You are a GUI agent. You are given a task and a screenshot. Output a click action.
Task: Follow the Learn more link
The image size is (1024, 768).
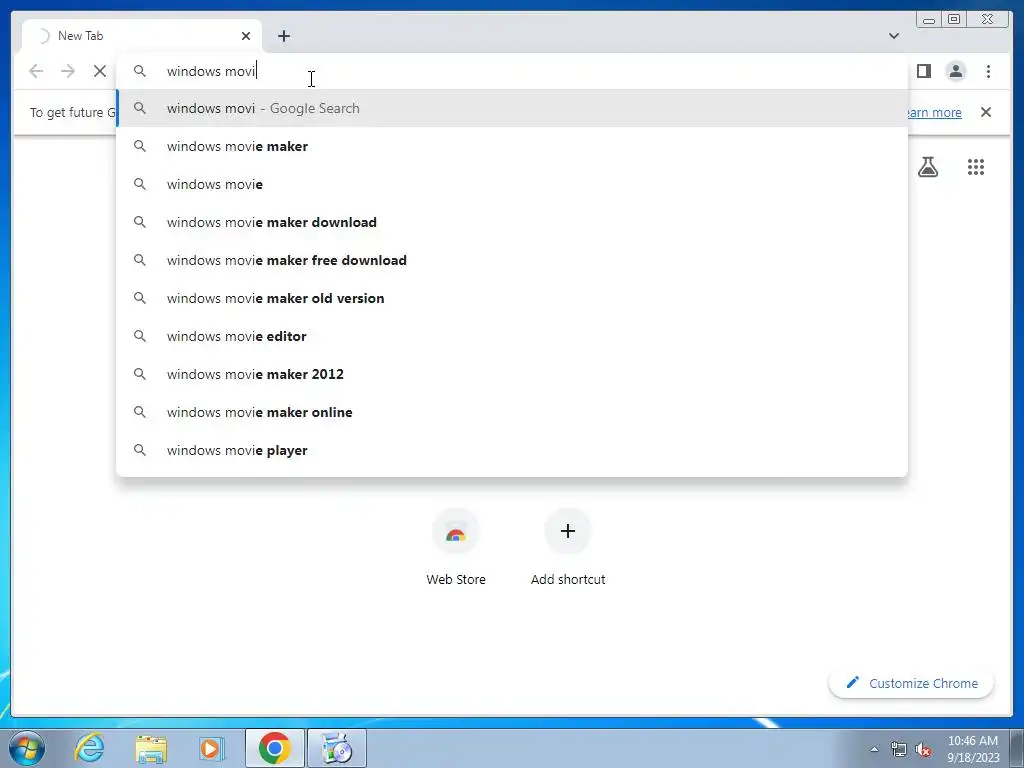[934, 112]
